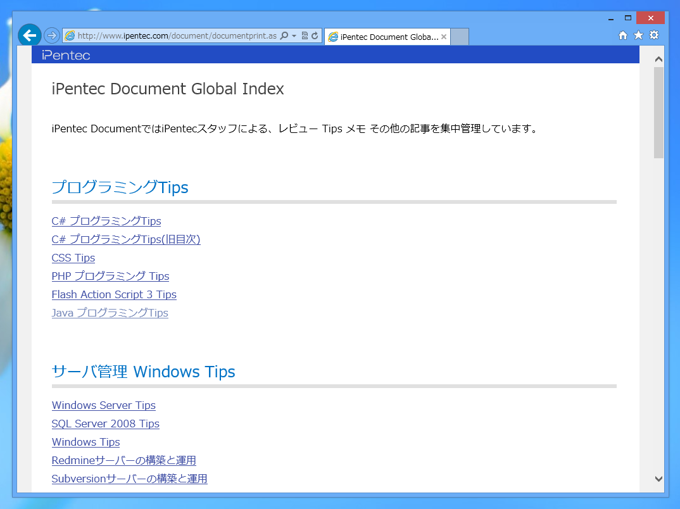The image size is (680, 509).
Task: Select the iPentec Document Global tab
Action: tap(387, 37)
